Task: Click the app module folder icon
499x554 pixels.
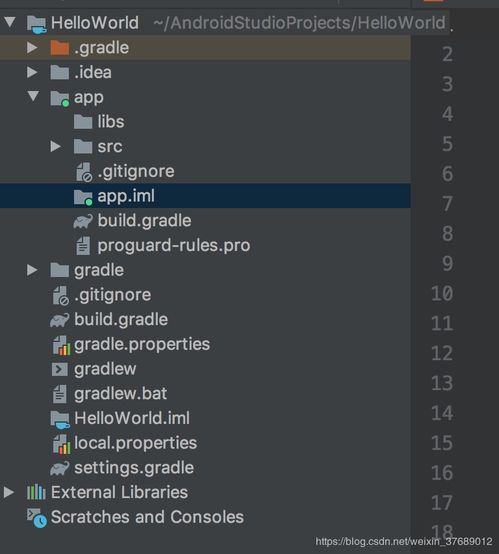Action: [59, 98]
